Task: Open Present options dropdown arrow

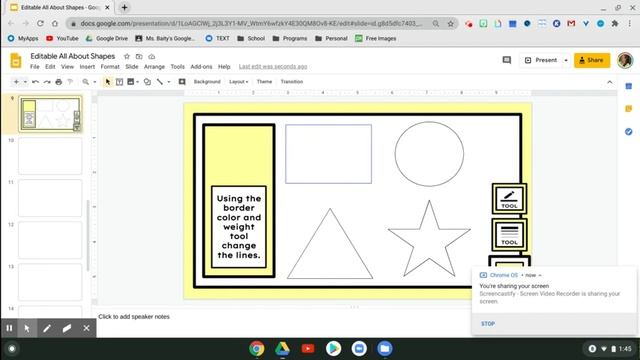Action: click(x=566, y=60)
